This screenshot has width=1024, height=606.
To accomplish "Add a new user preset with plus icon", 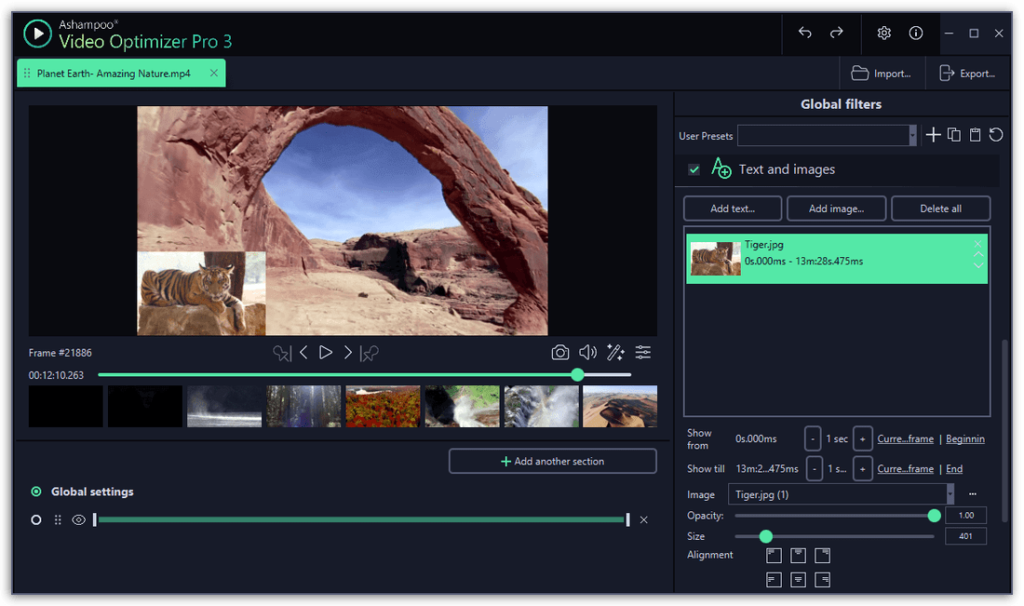I will (x=933, y=135).
